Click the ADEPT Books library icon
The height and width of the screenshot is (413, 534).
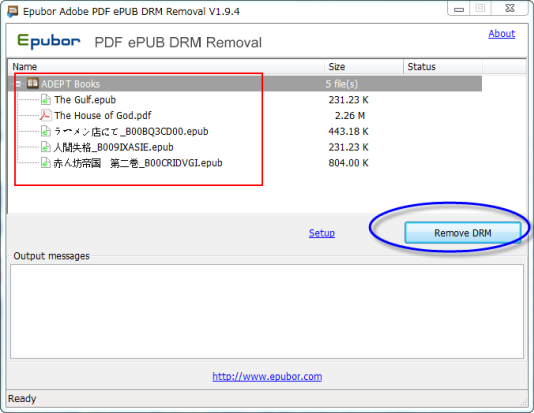(x=33, y=83)
